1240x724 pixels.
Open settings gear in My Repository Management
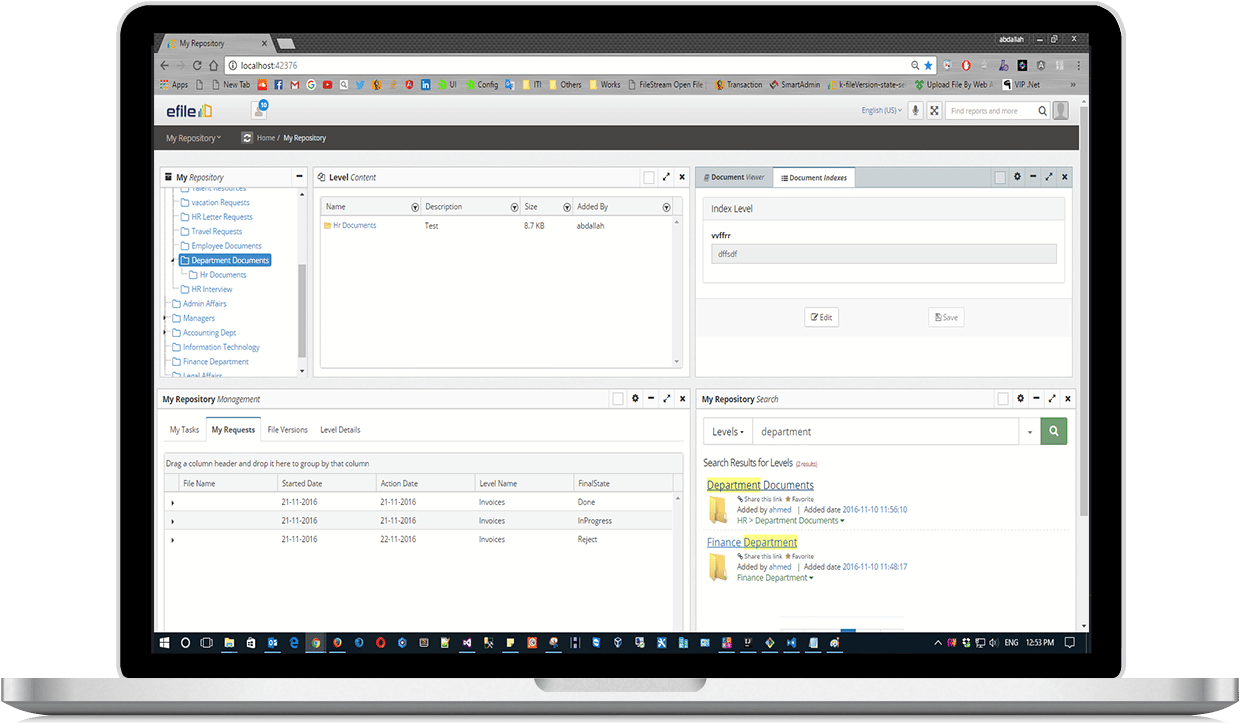[x=635, y=398]
